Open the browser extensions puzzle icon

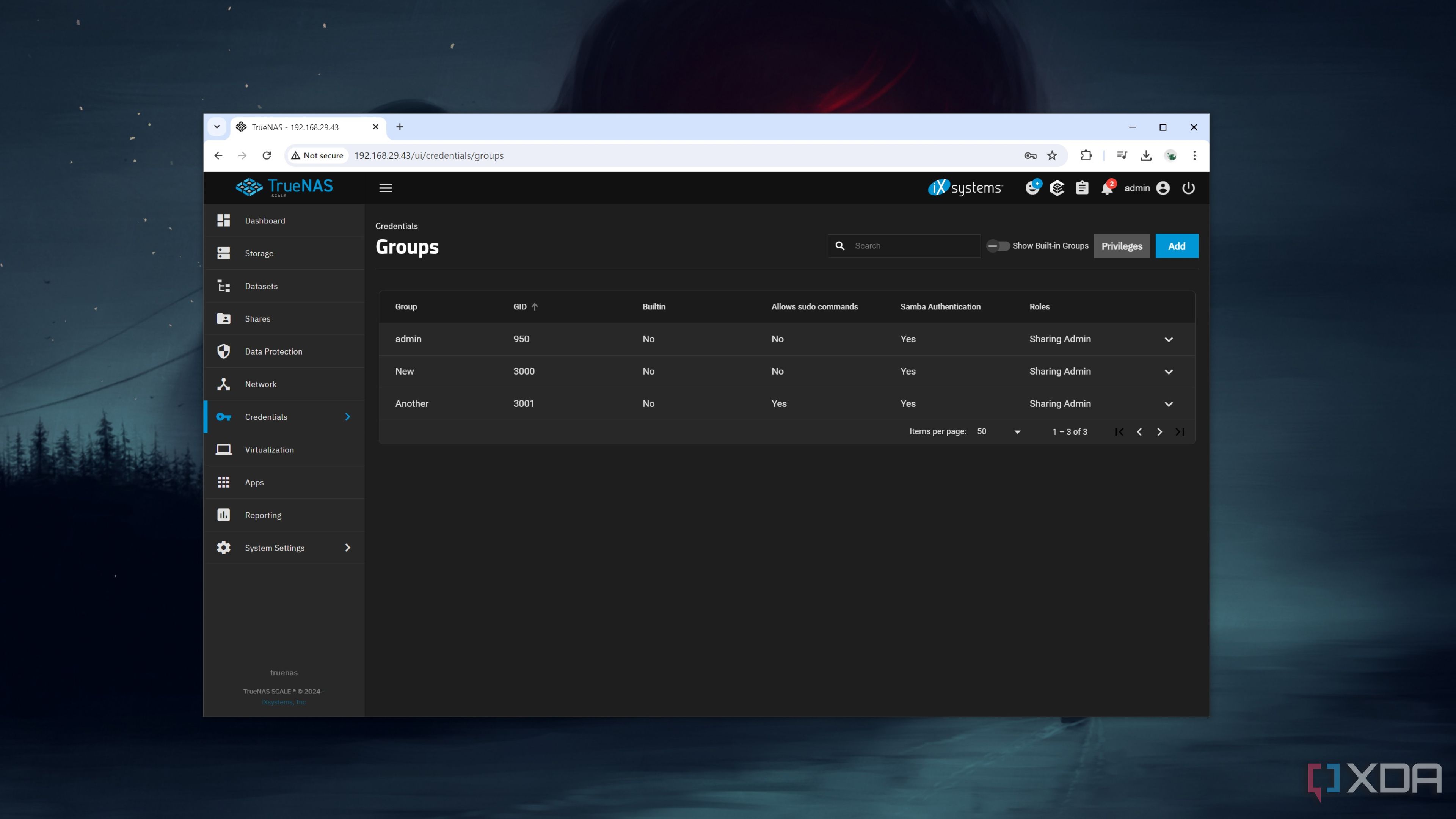point(1086,155)
